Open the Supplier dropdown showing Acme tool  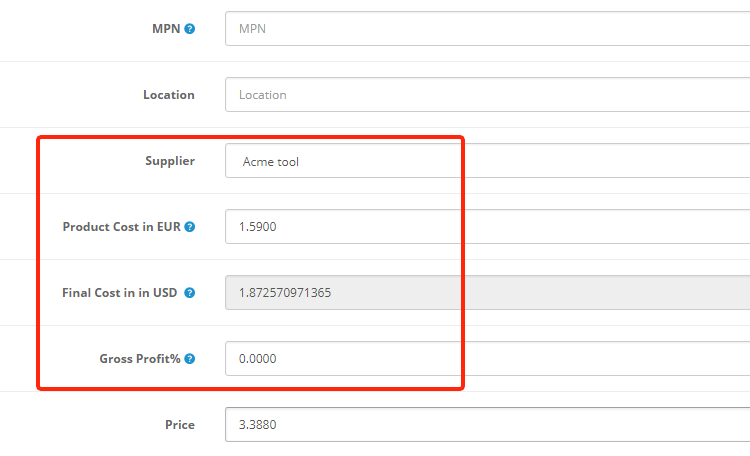(487, 161)
